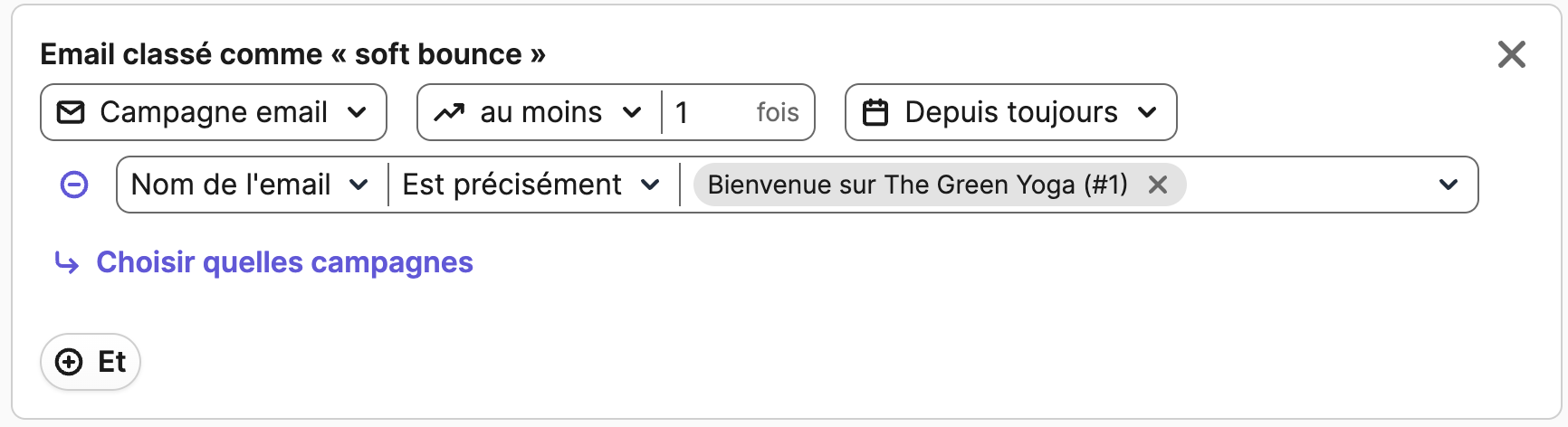Click the trending arrow icon beside au moins
The height and width of the screenshot is (427, 1568).
449,112
